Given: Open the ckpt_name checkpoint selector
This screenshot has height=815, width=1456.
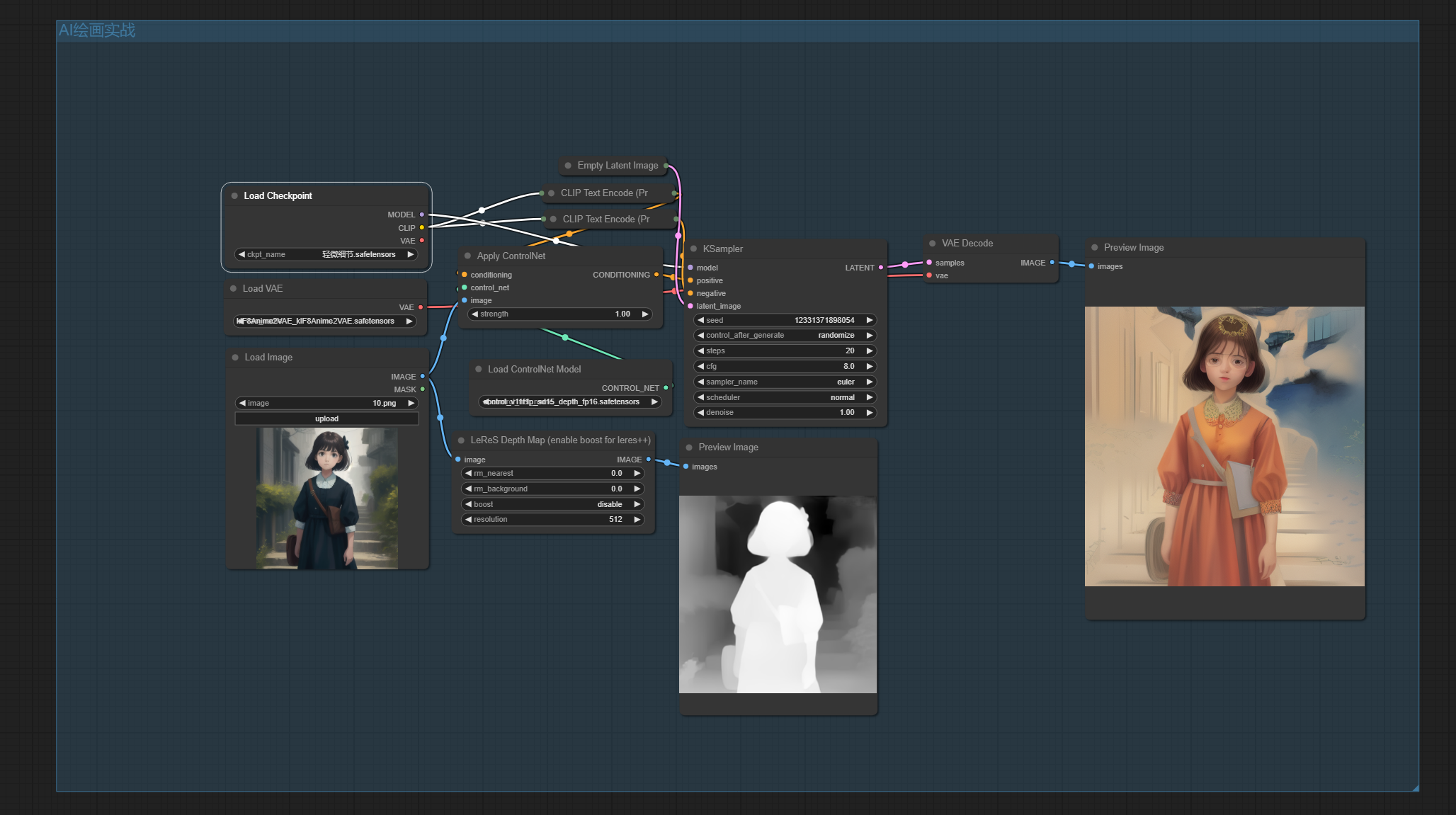Looking at the screenshot, I should point(326,254).
